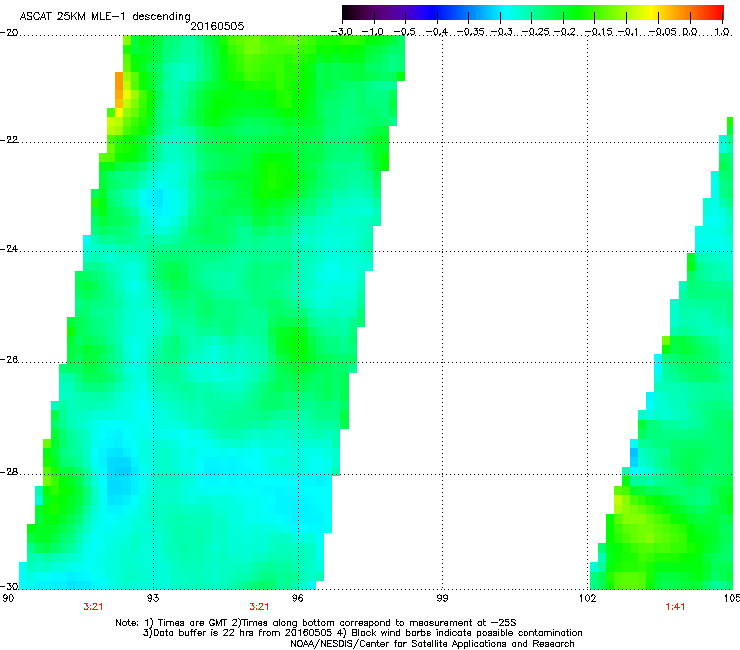Screen dimensions: 740x650
Task: Click the "-0.3" color scale label
Action: click(501, 32)
